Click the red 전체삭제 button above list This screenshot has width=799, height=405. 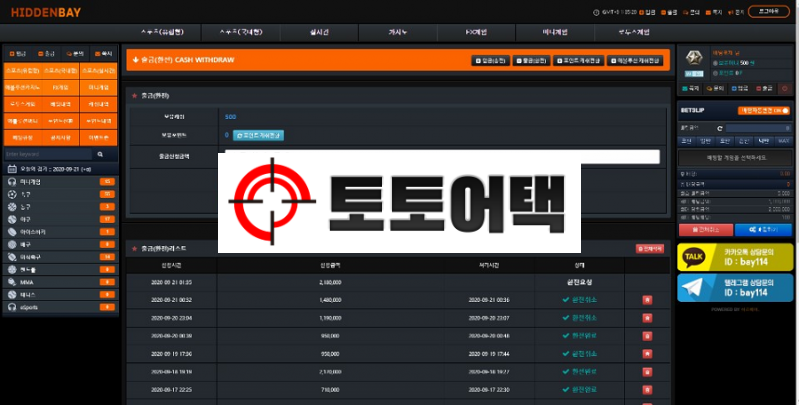point(650,249)
